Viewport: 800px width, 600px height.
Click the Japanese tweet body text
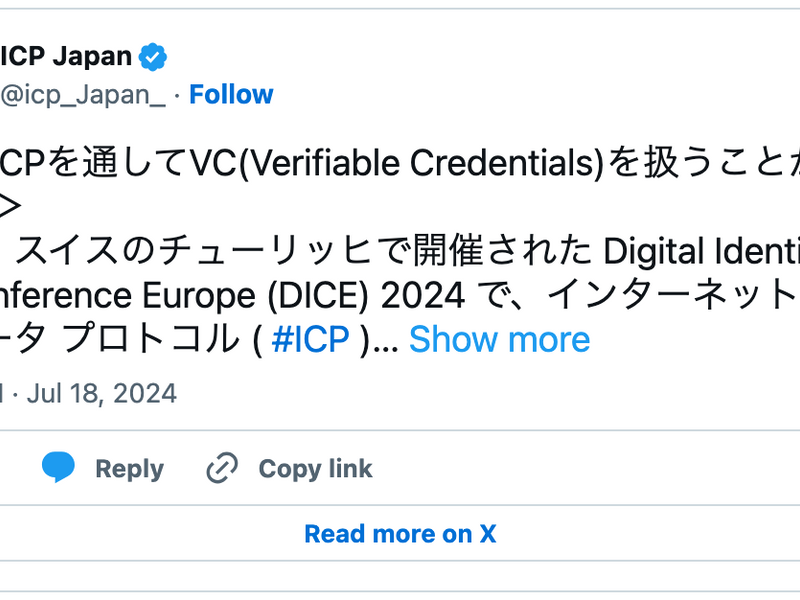300,250
